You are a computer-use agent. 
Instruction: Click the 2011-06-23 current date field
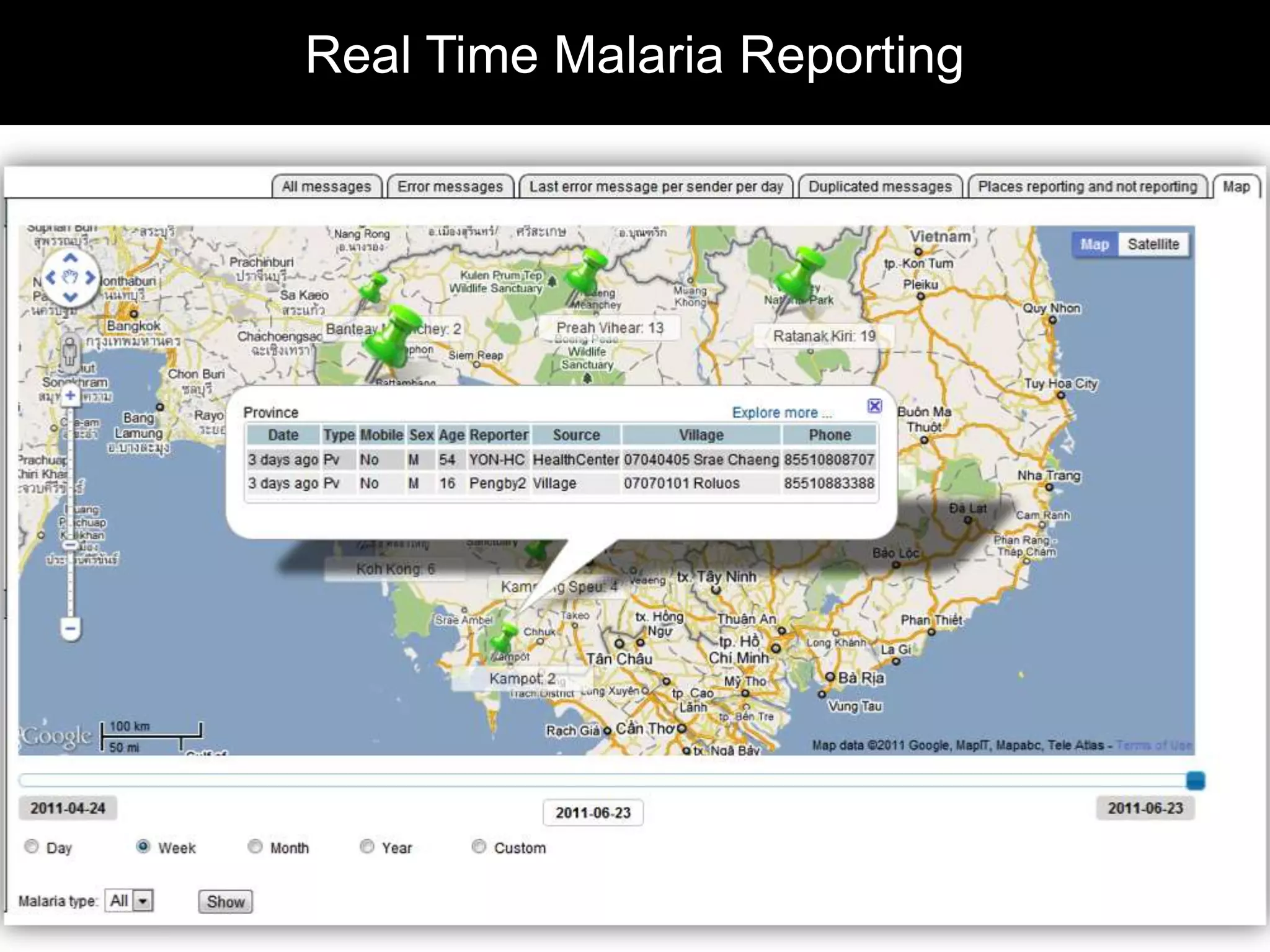593,813
